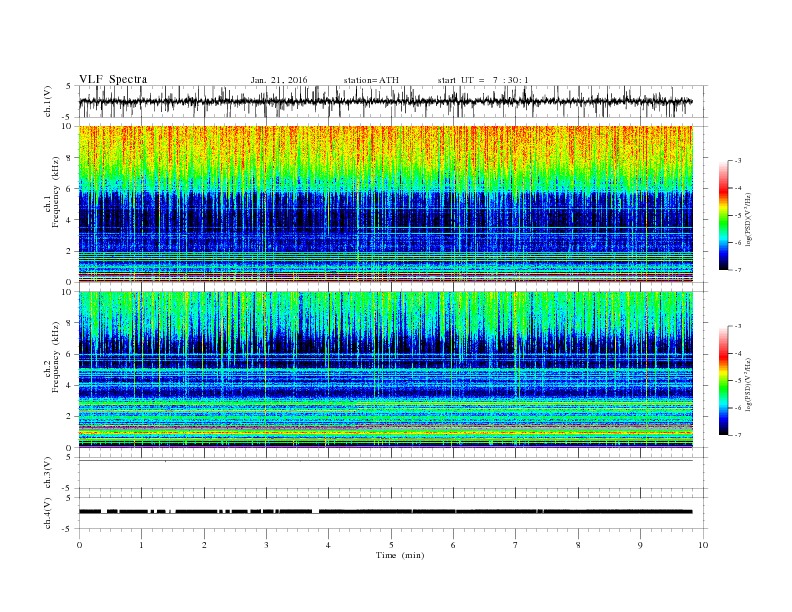Click the ch.2 color bar "log(PSD)(V²/Hz)" label

[748, 384]
